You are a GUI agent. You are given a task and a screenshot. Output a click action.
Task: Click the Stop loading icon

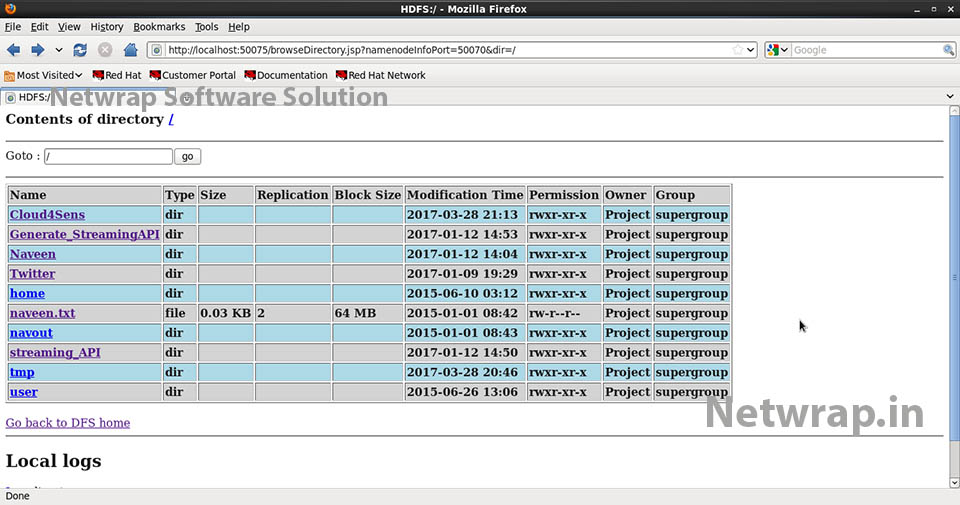pos(105,50)
